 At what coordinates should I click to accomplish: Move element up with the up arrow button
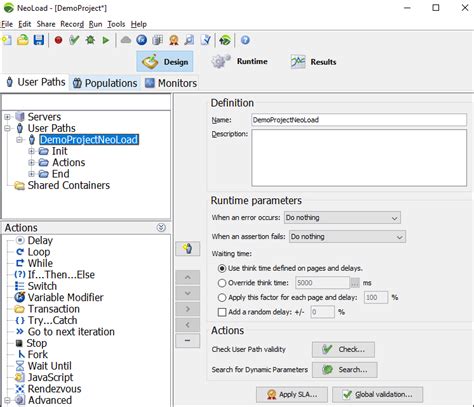pyautogui.click(x=188, y=277)
